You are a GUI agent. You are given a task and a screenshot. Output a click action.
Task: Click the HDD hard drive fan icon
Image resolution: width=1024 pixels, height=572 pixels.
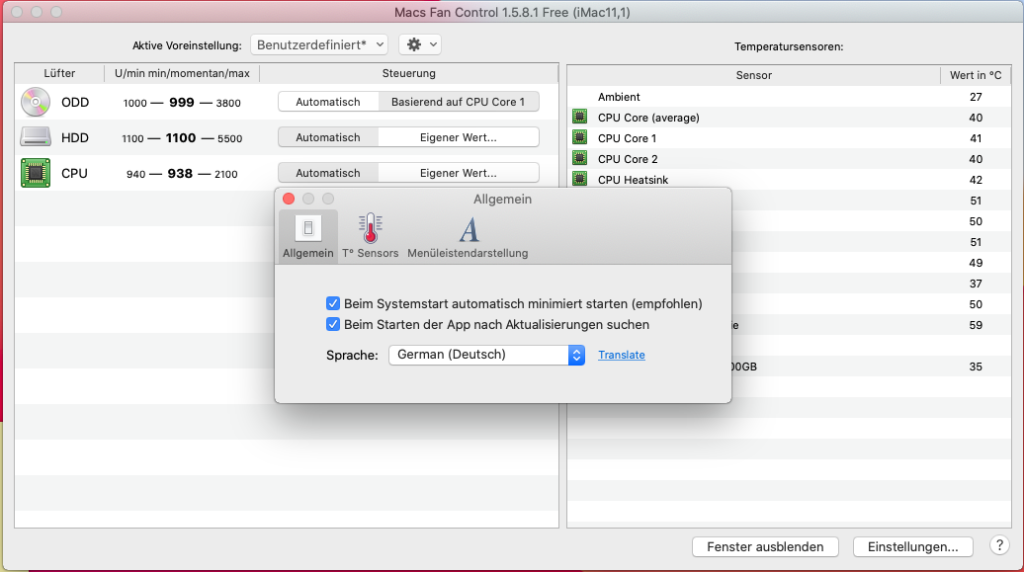(x=35, y=137)
